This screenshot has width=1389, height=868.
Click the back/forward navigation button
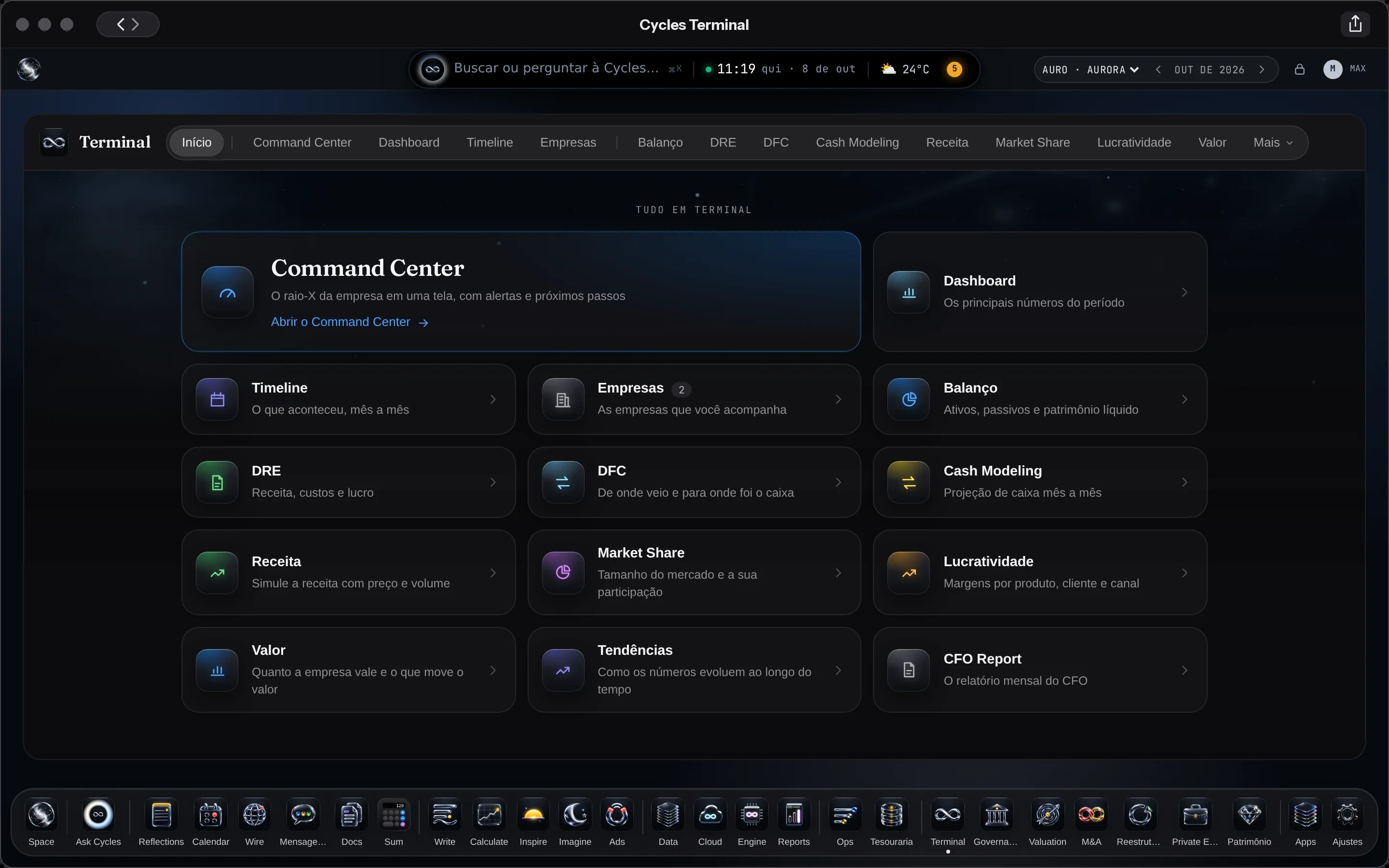(x=127, y=24)
